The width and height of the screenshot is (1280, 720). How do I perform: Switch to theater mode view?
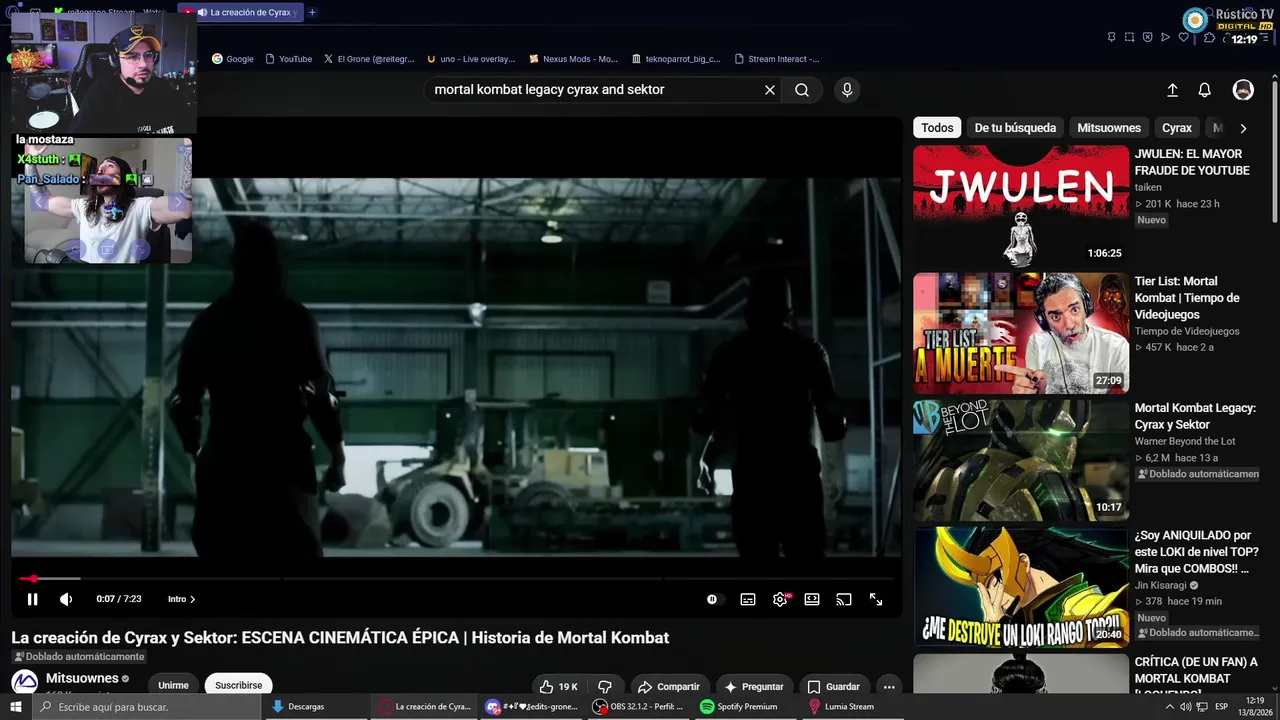pyautogui.click(x=812, y=599)
